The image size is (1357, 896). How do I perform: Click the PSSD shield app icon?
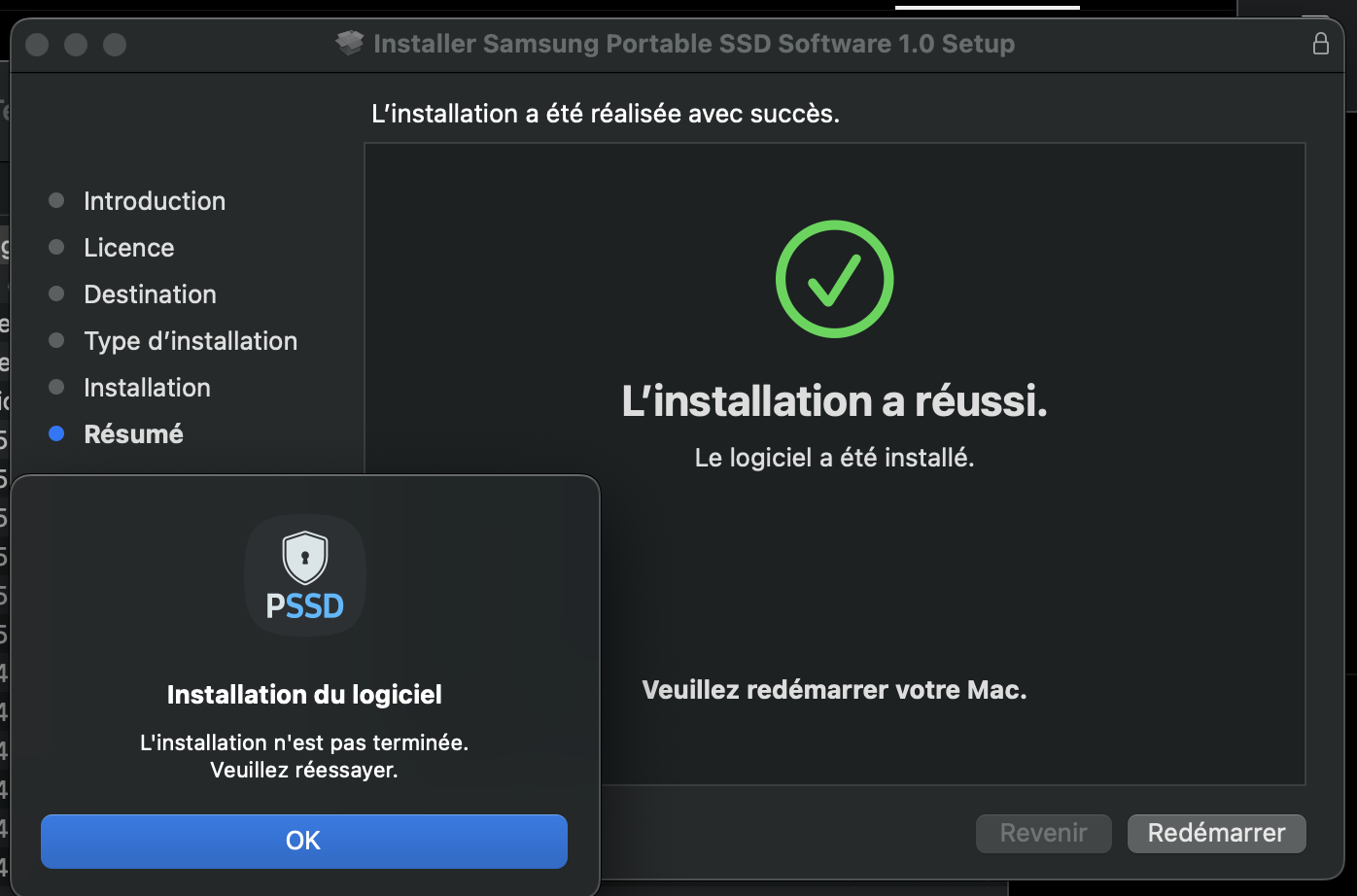pyautogui.click(x=304, y=574)
